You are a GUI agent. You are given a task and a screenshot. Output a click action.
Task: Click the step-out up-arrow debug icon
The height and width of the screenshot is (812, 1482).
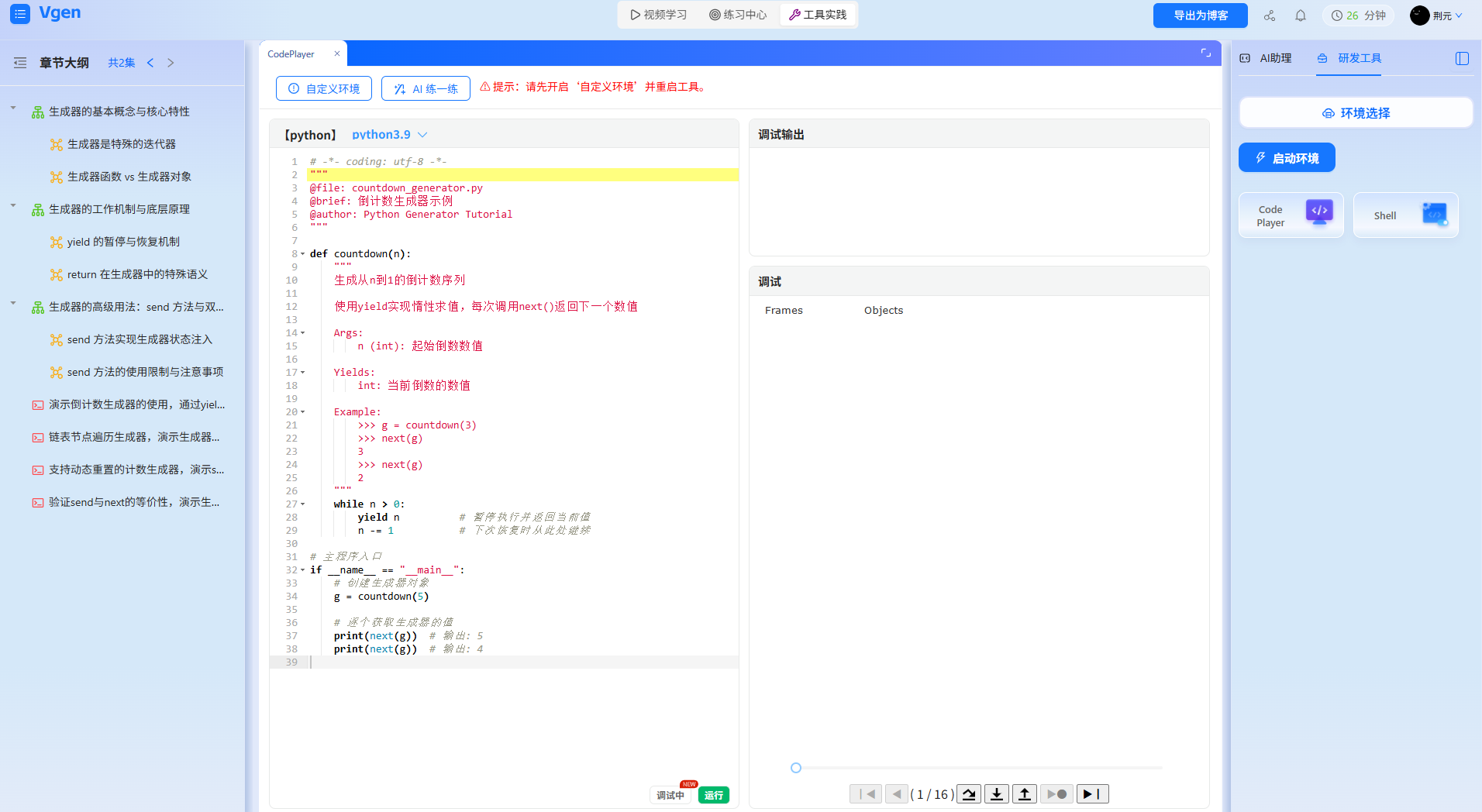point(1024,793)
